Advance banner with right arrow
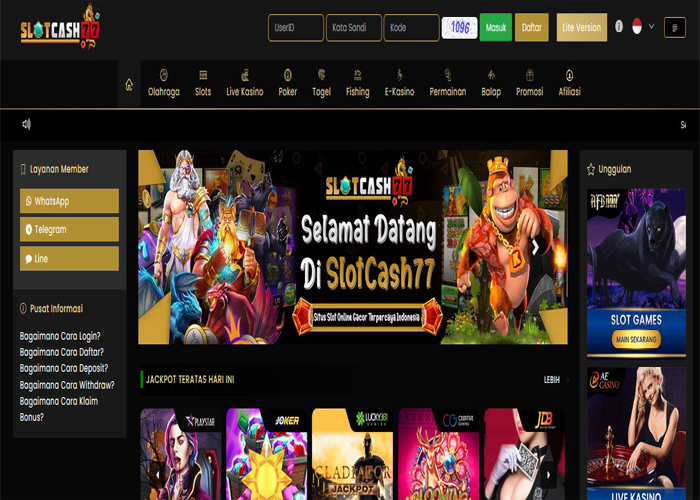 pyautogui.click(x=535, y=247)
